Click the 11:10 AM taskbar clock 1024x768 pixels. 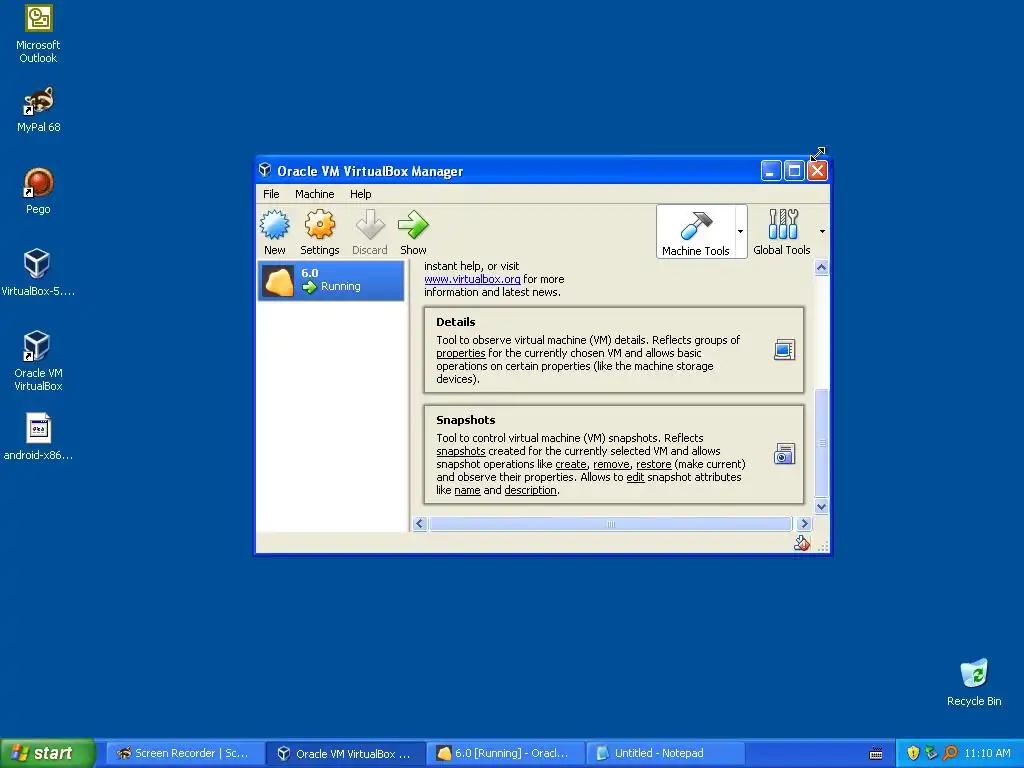coord(987,753)
